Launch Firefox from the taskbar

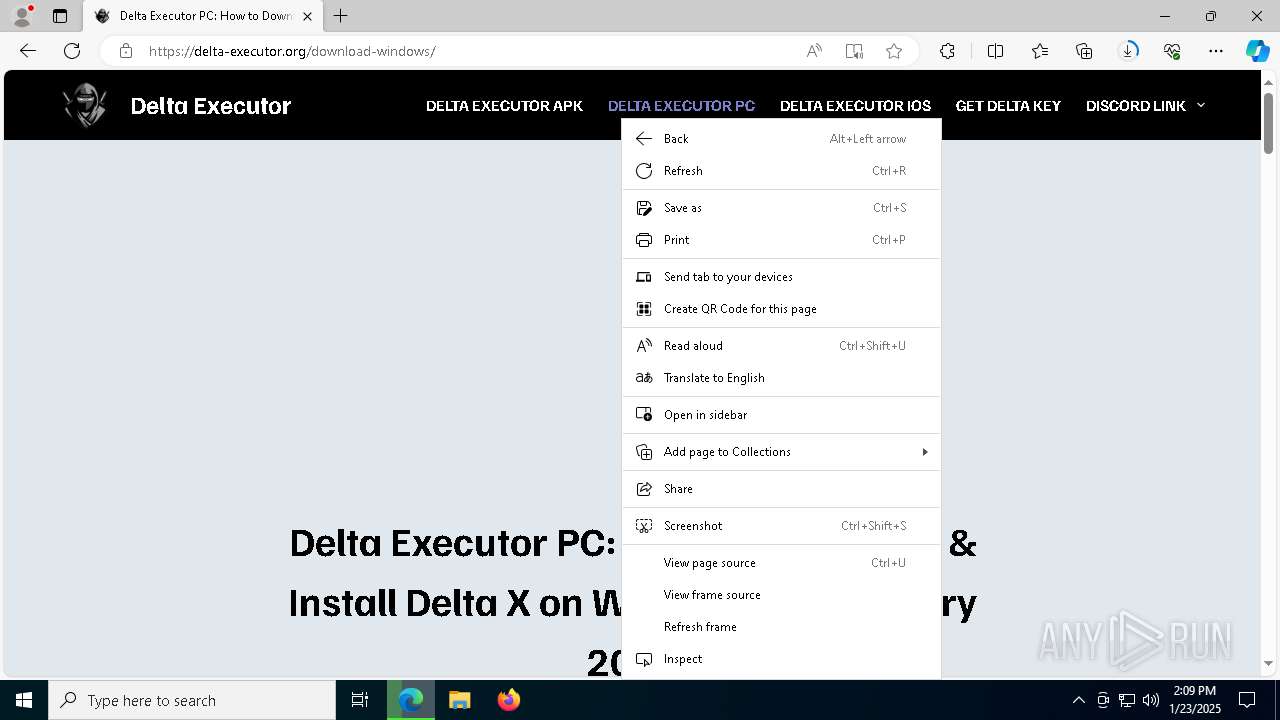(509, 700)
